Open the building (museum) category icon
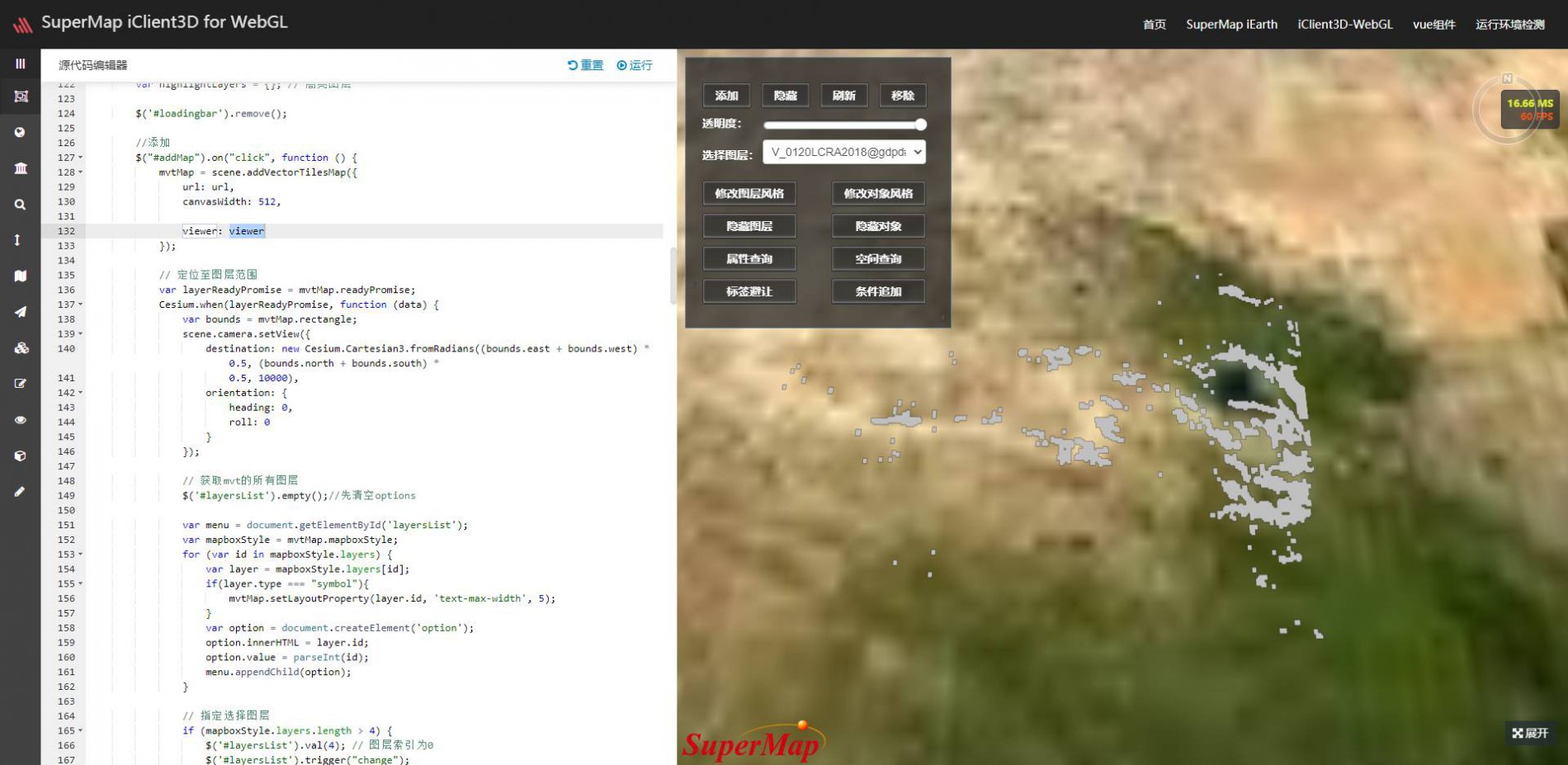This screenshot has width=1568, height=765. [21, 168]
